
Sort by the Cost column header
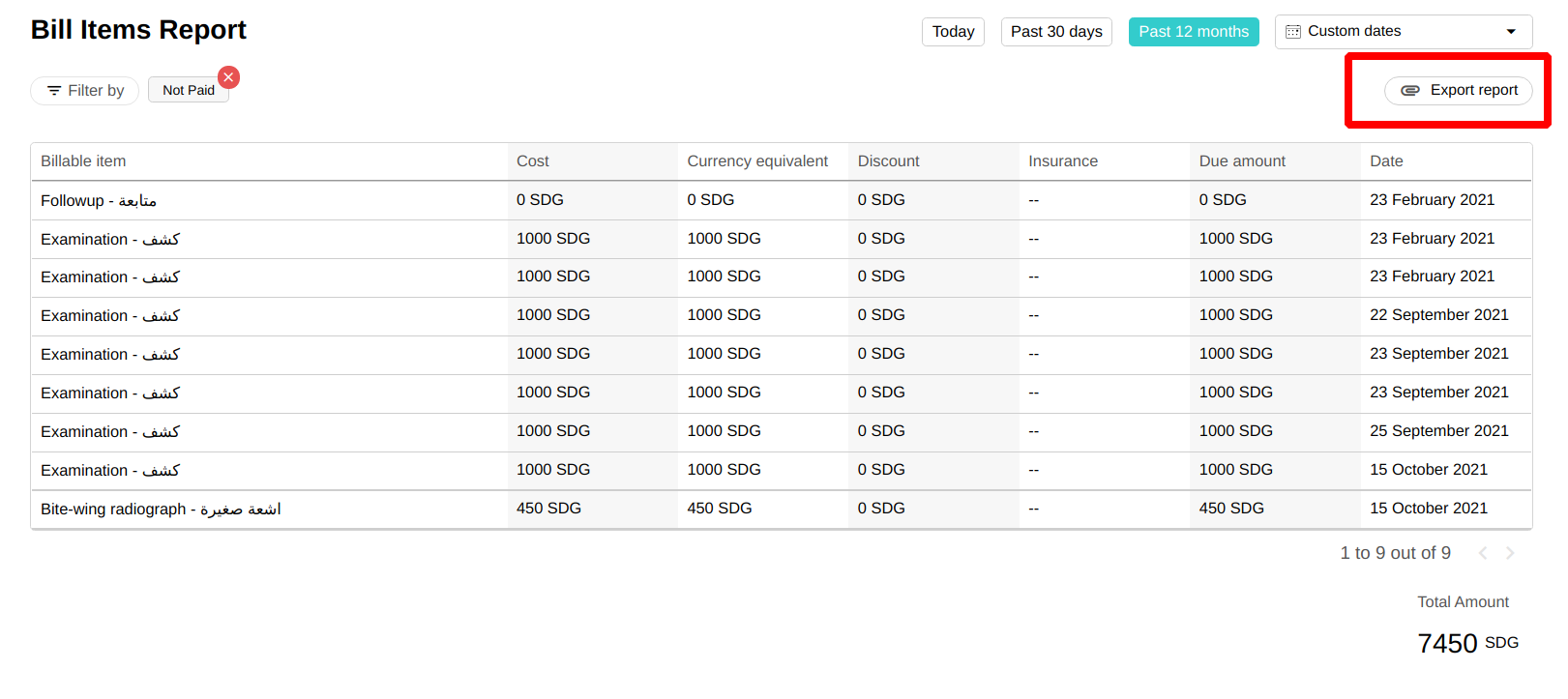click(x=532, y=161)
